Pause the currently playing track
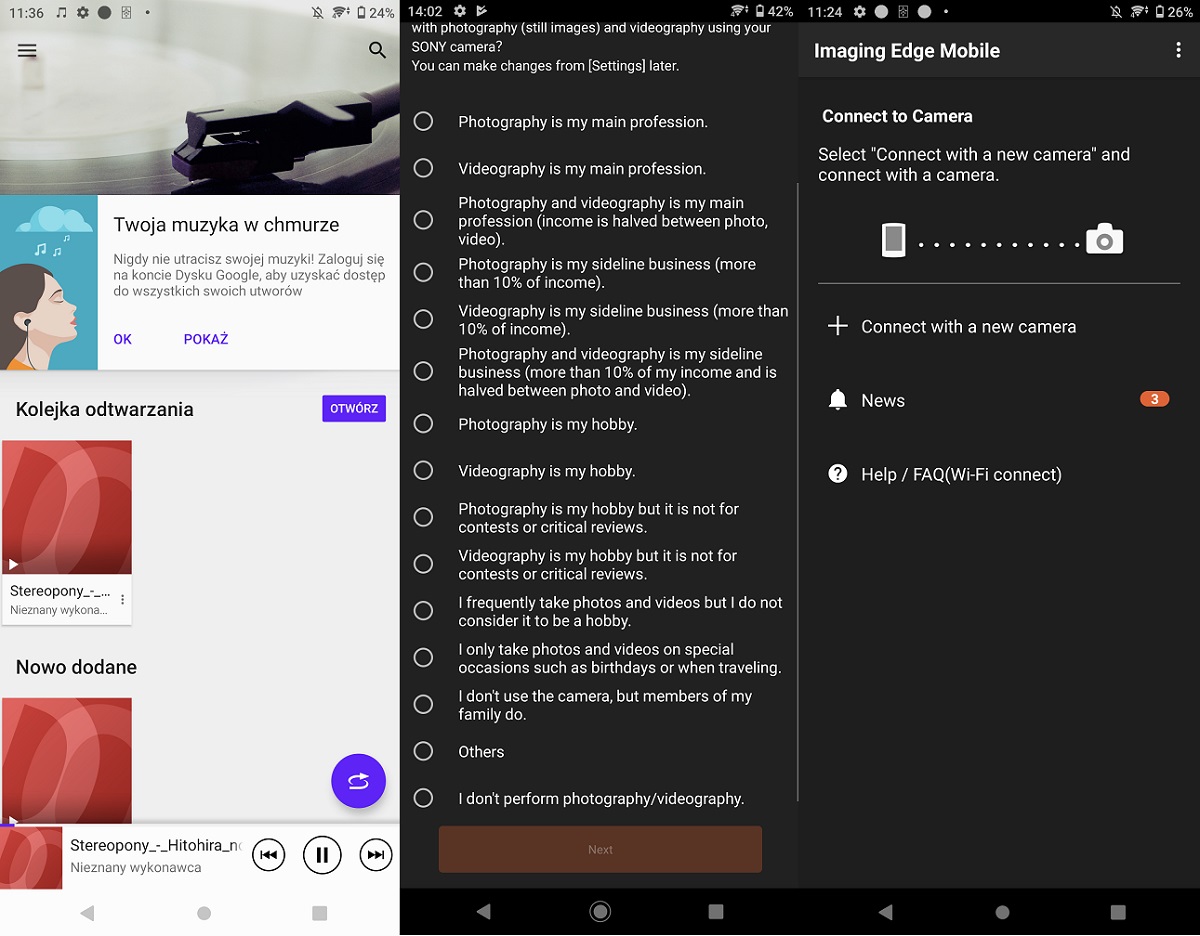Image resolution: width=1200 pixels, height=936 pixels. [322, 855]
